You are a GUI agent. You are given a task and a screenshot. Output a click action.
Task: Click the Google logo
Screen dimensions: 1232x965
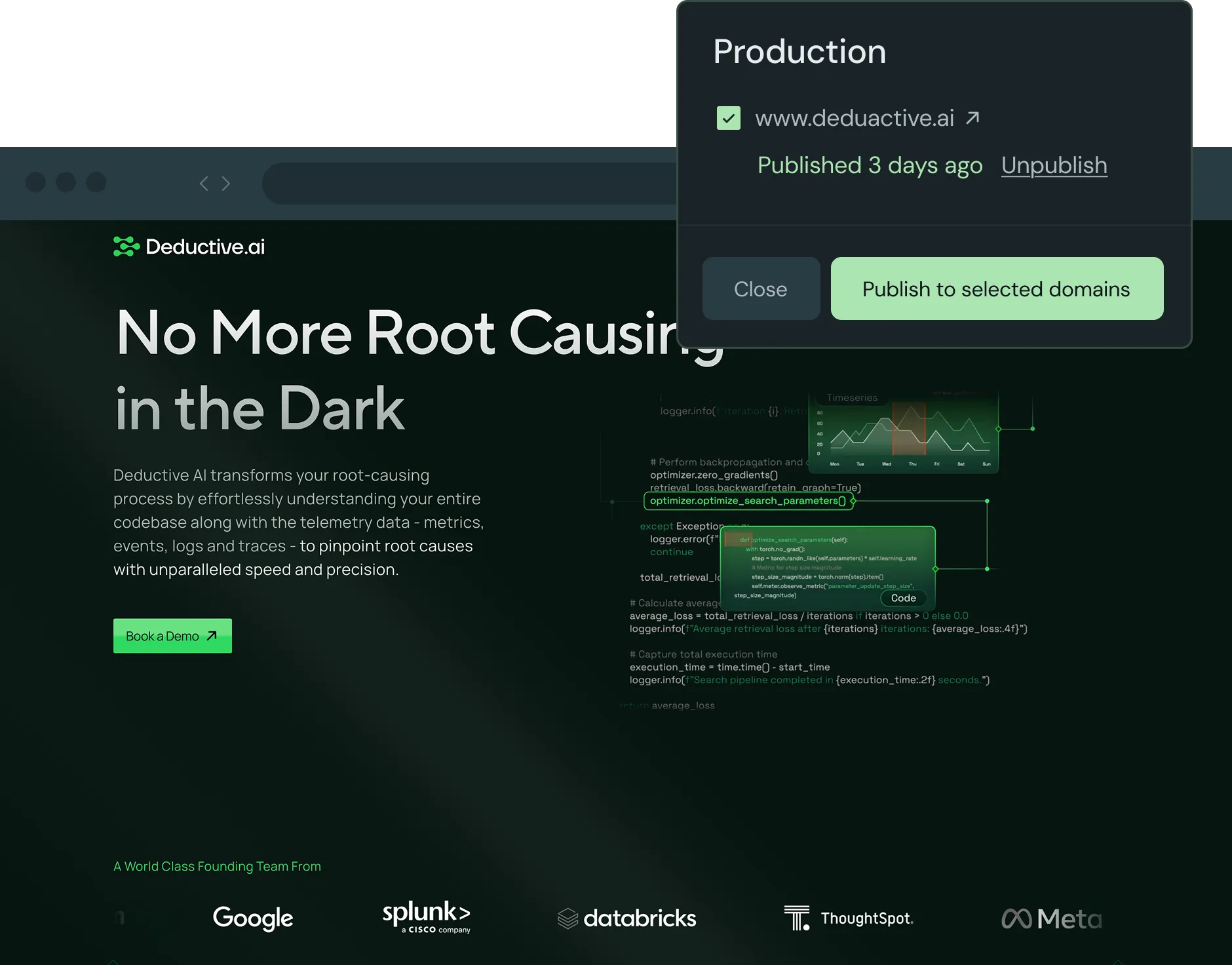coord(253,918)
